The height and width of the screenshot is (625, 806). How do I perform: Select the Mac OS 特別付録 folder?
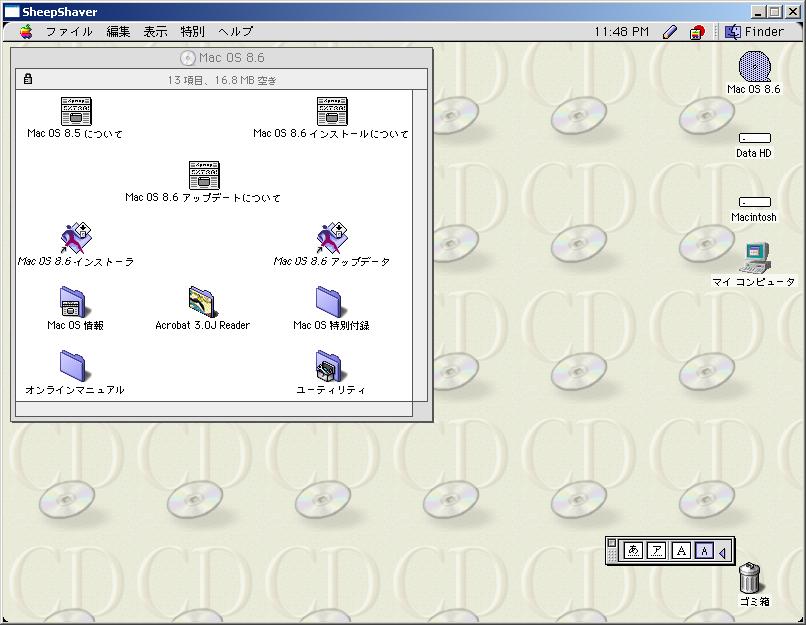[330, 302]
